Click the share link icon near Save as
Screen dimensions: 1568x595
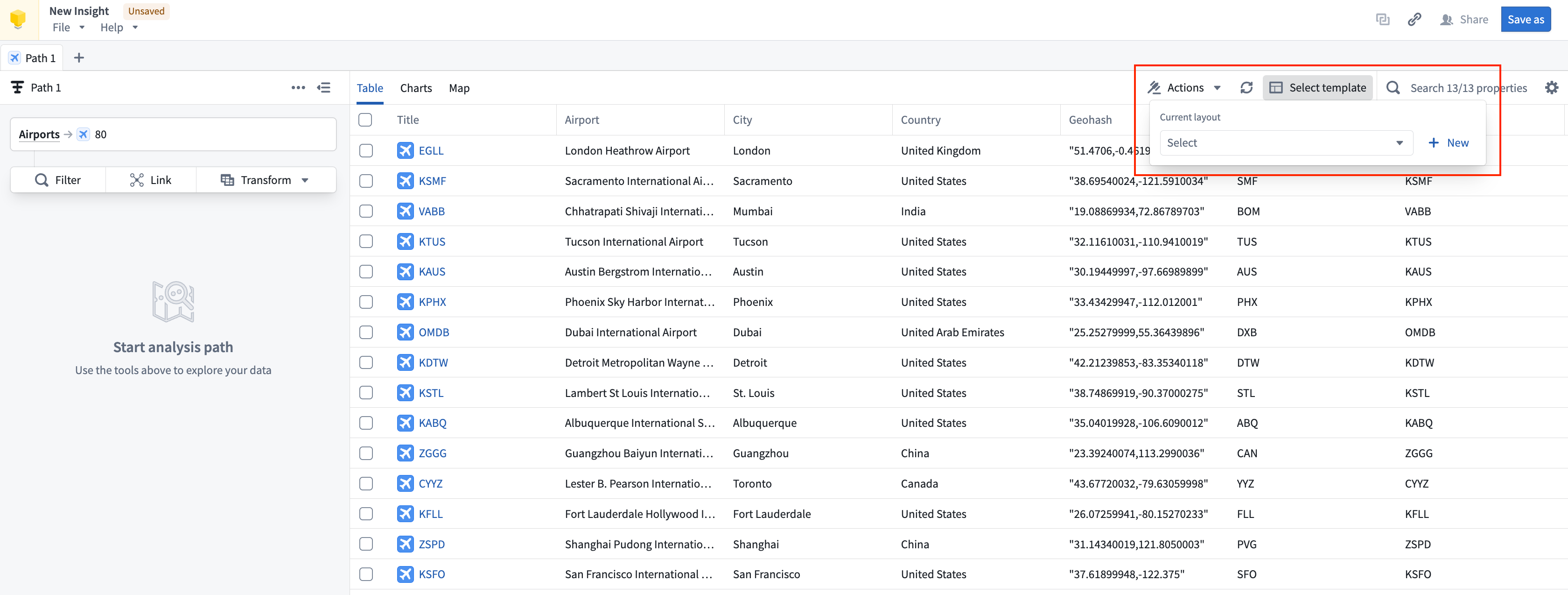1414,19
